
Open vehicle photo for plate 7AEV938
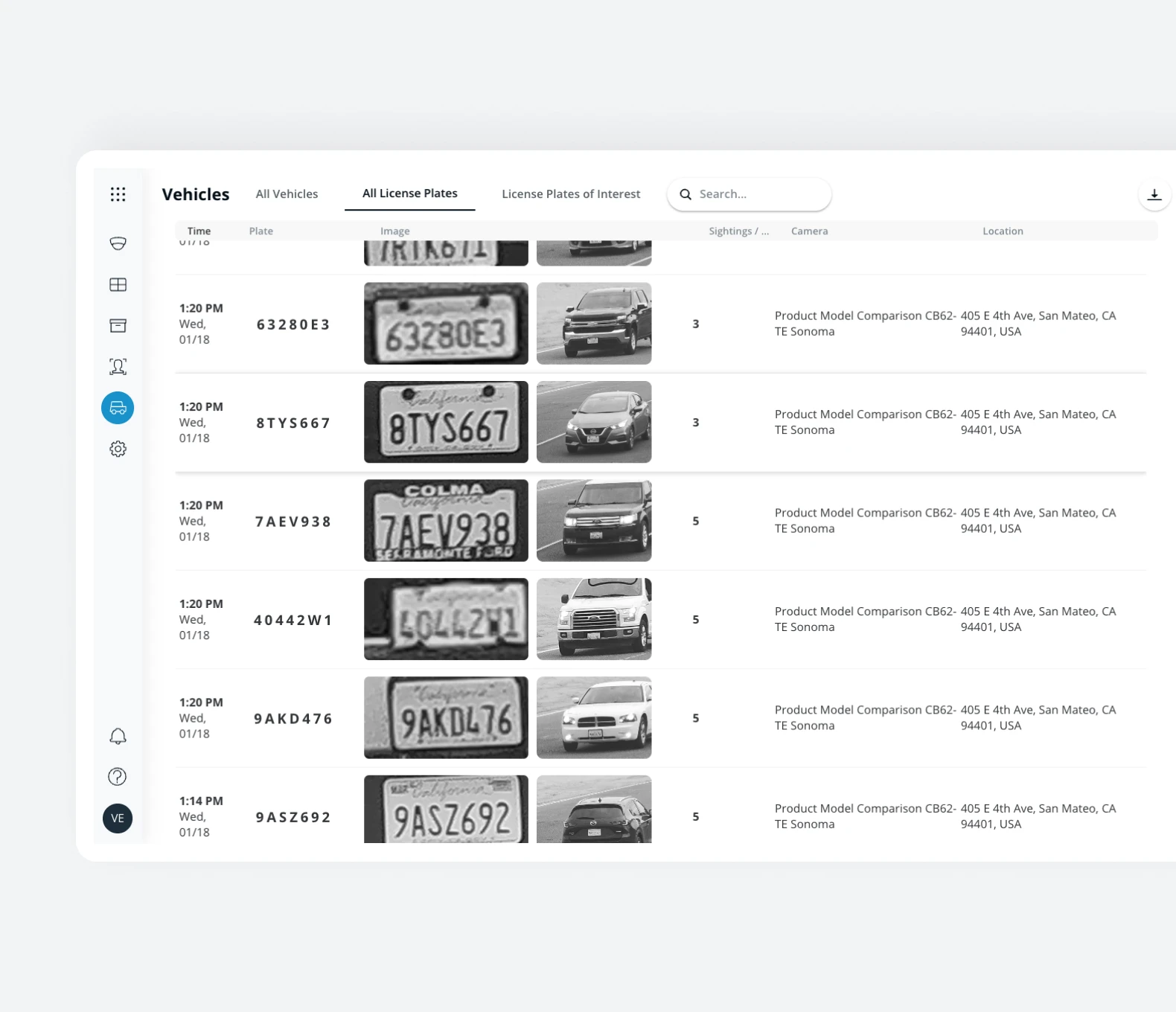pyautogui.click(x=594, y=521)
